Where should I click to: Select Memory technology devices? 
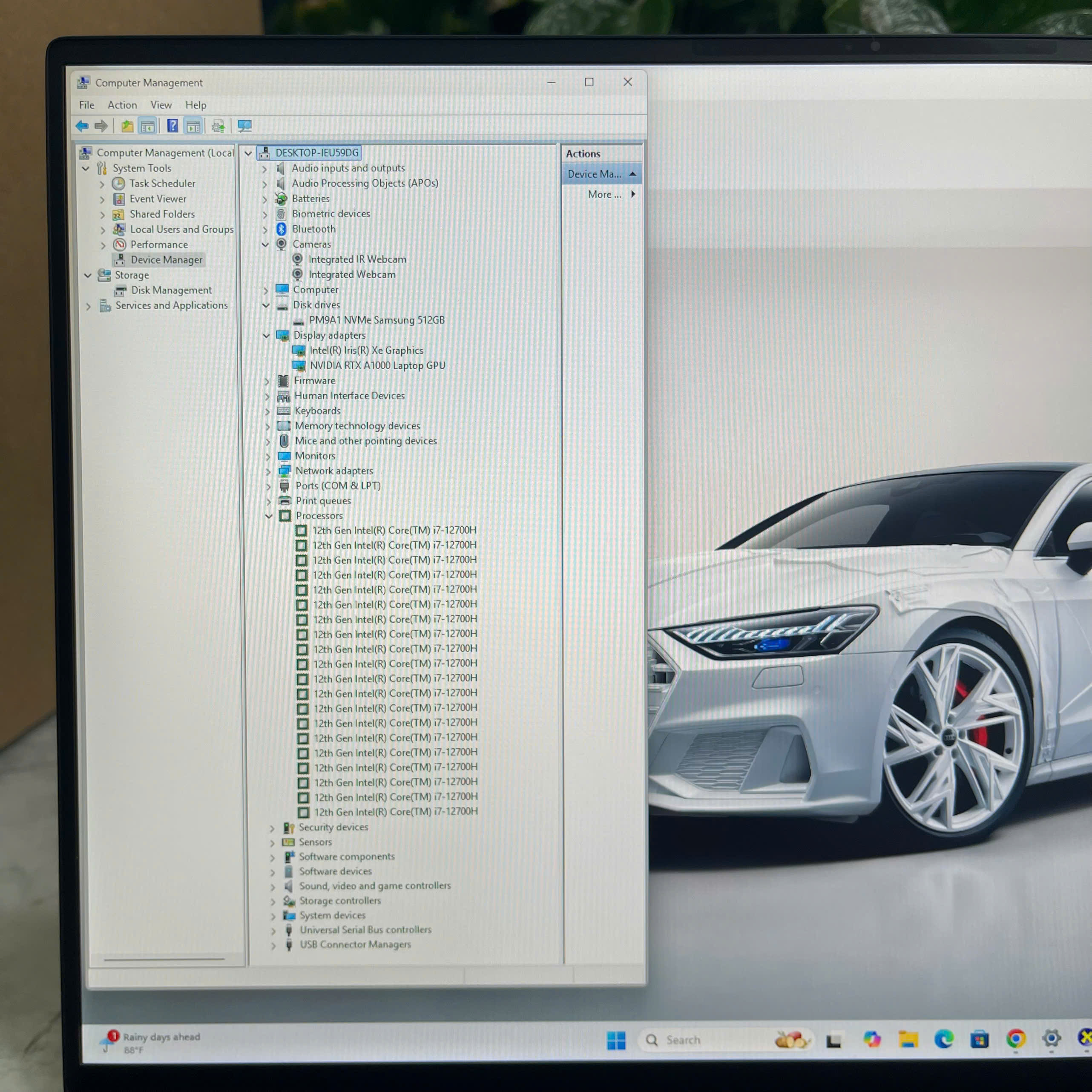(357, 425)
